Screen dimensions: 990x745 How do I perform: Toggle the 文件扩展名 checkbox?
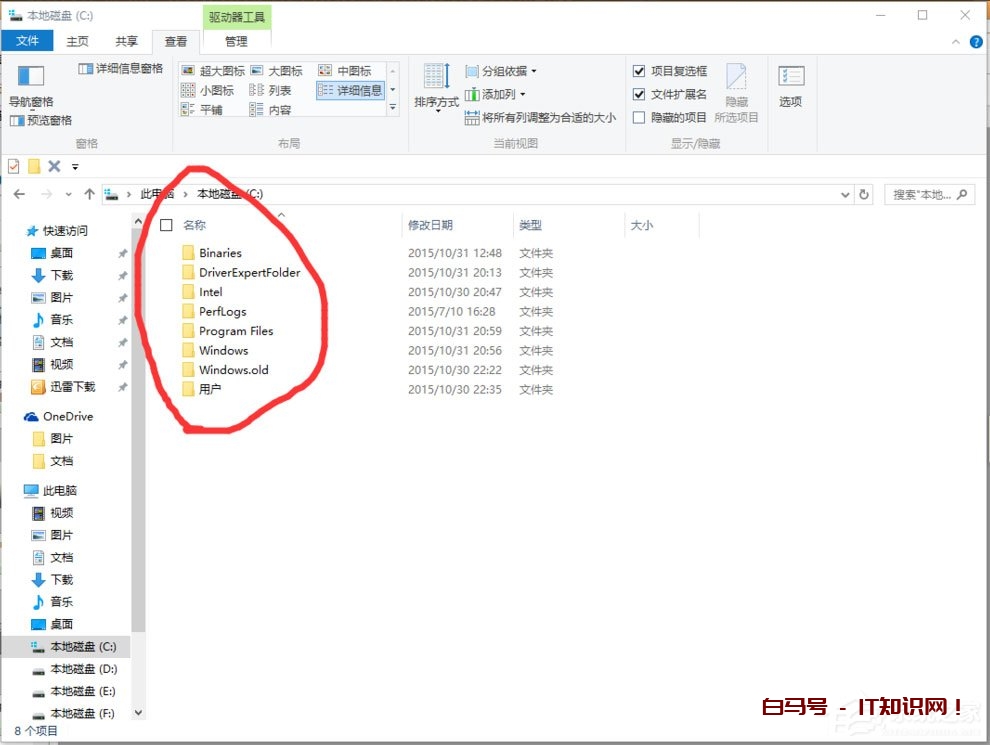point(639,92)
